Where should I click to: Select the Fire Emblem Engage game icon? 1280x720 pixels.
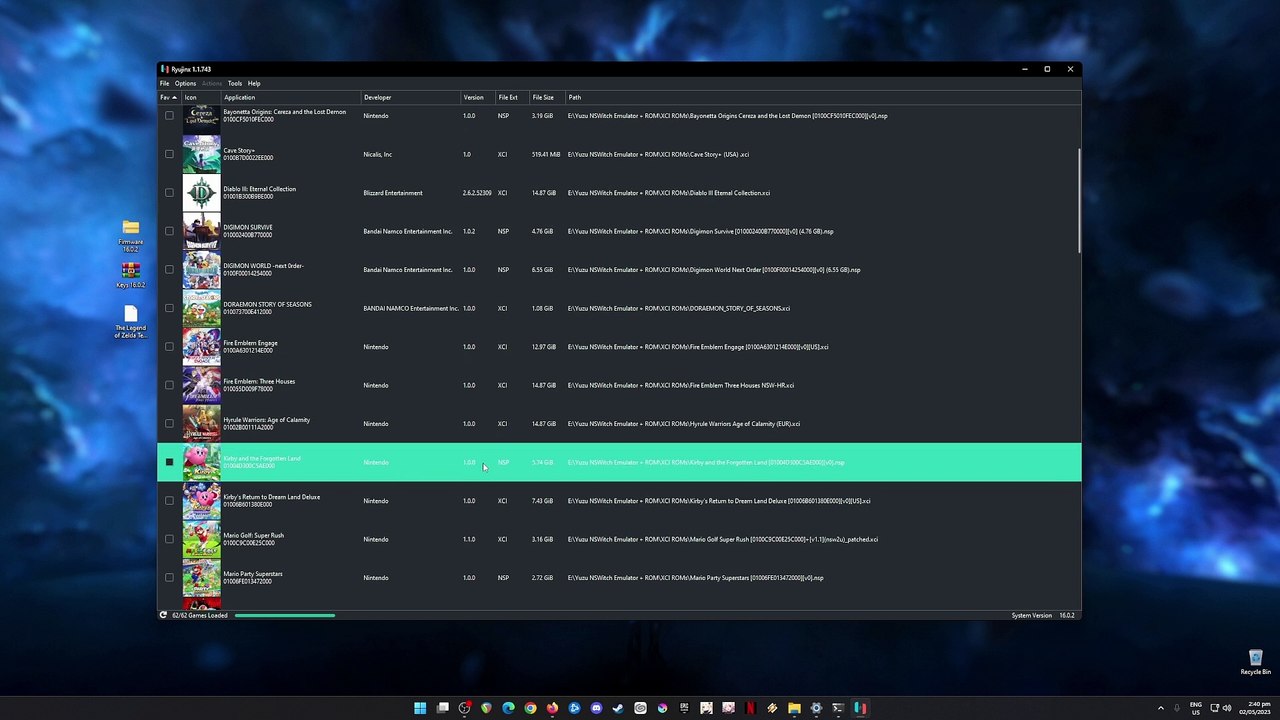[x=201, y=347]
